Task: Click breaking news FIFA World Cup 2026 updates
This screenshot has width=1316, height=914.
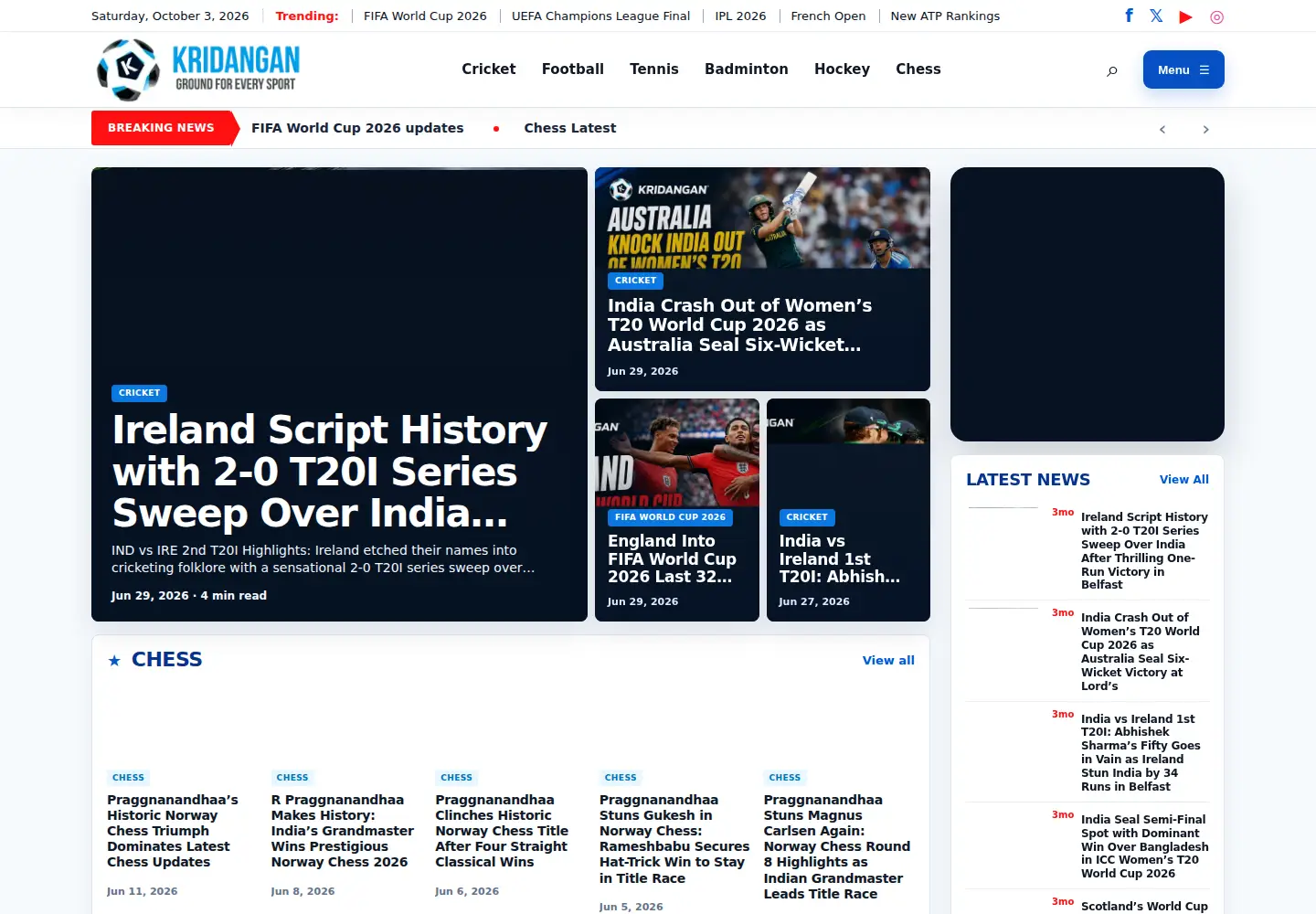Action: [357, 128]
